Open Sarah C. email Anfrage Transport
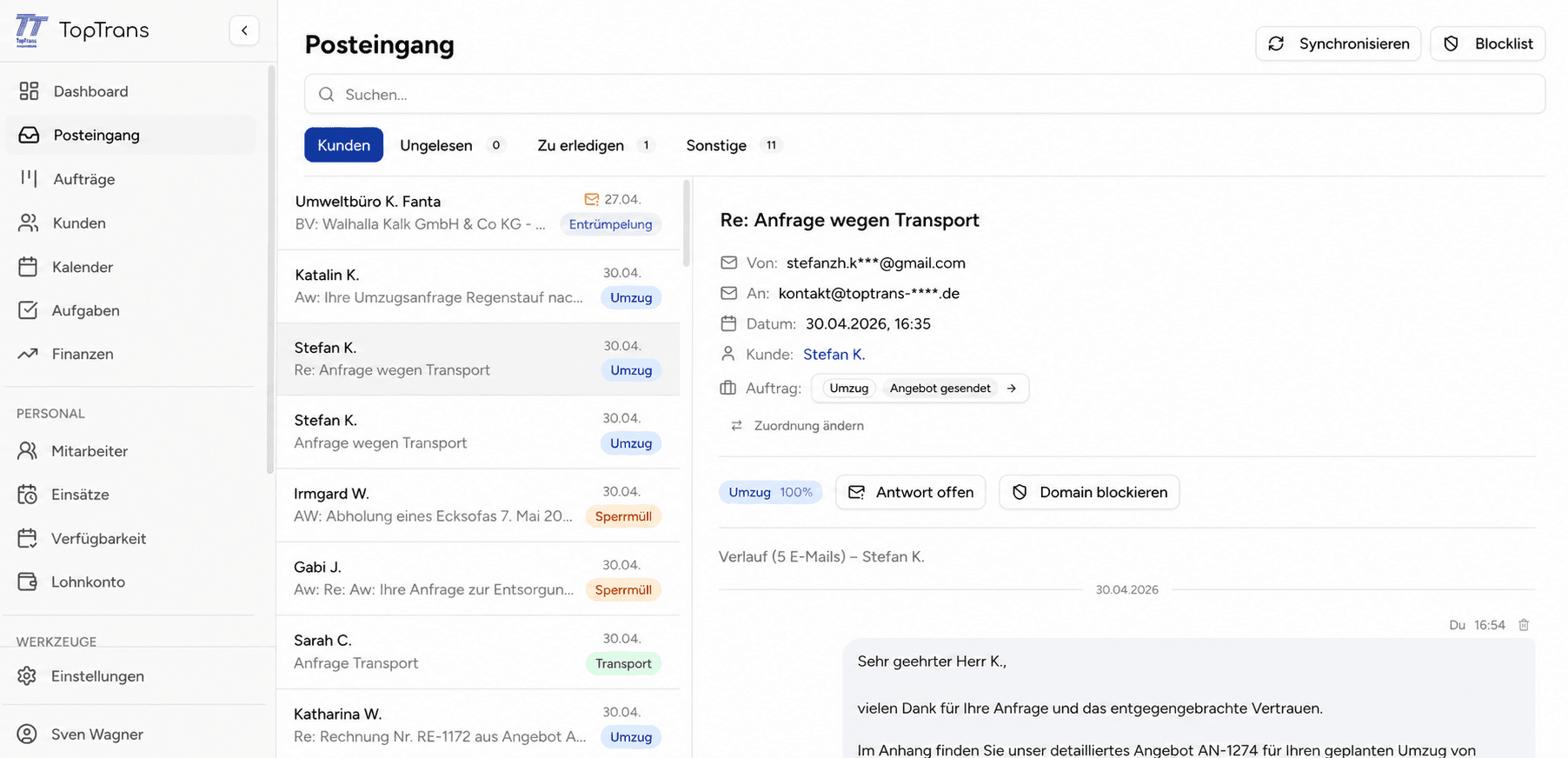This screenshot has height=758, width=1568. pyautogui.click(x=478, y=652)
